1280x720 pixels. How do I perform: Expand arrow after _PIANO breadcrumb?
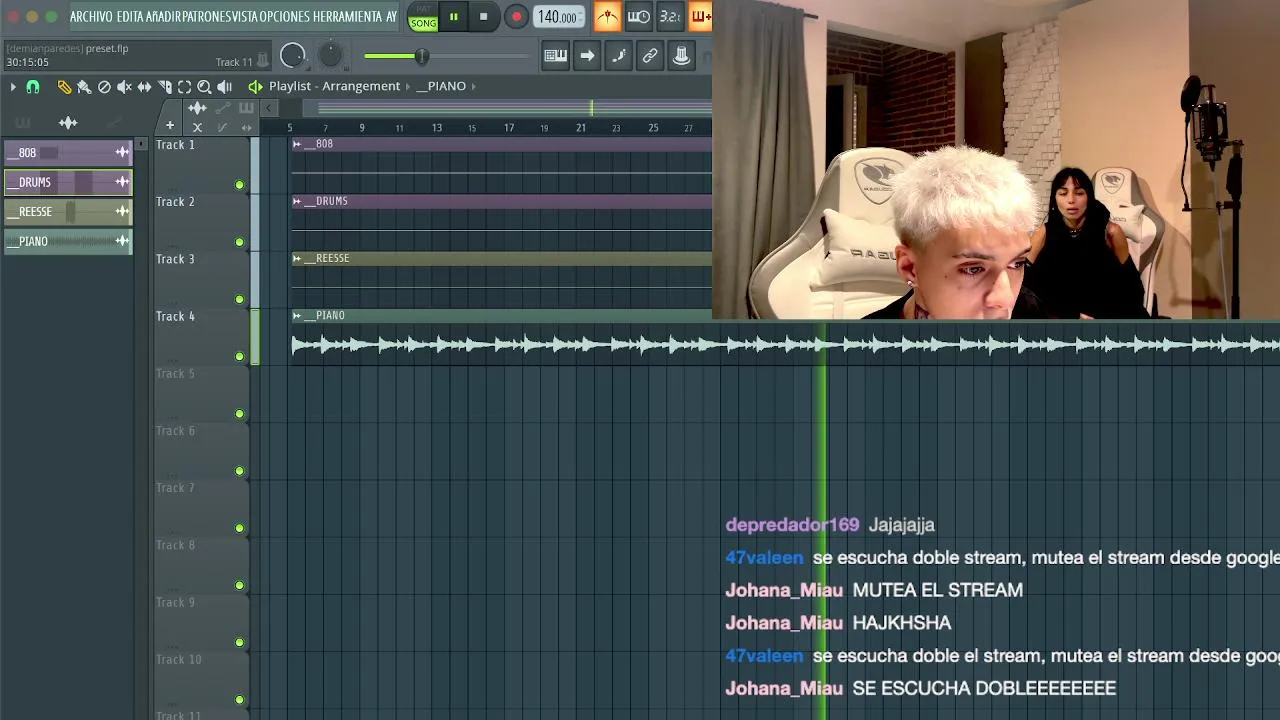point(473,86)
